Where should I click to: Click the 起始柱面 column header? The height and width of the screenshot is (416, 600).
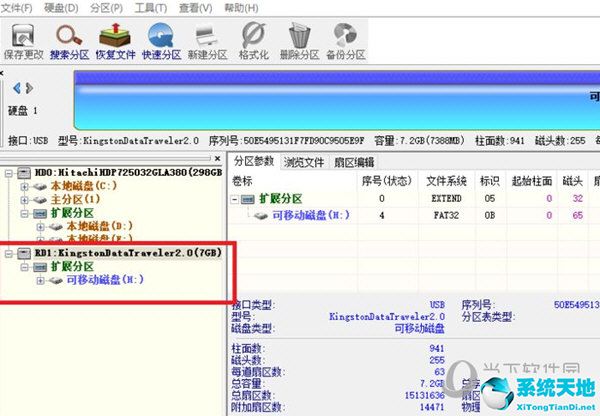(x=532, y=181)
